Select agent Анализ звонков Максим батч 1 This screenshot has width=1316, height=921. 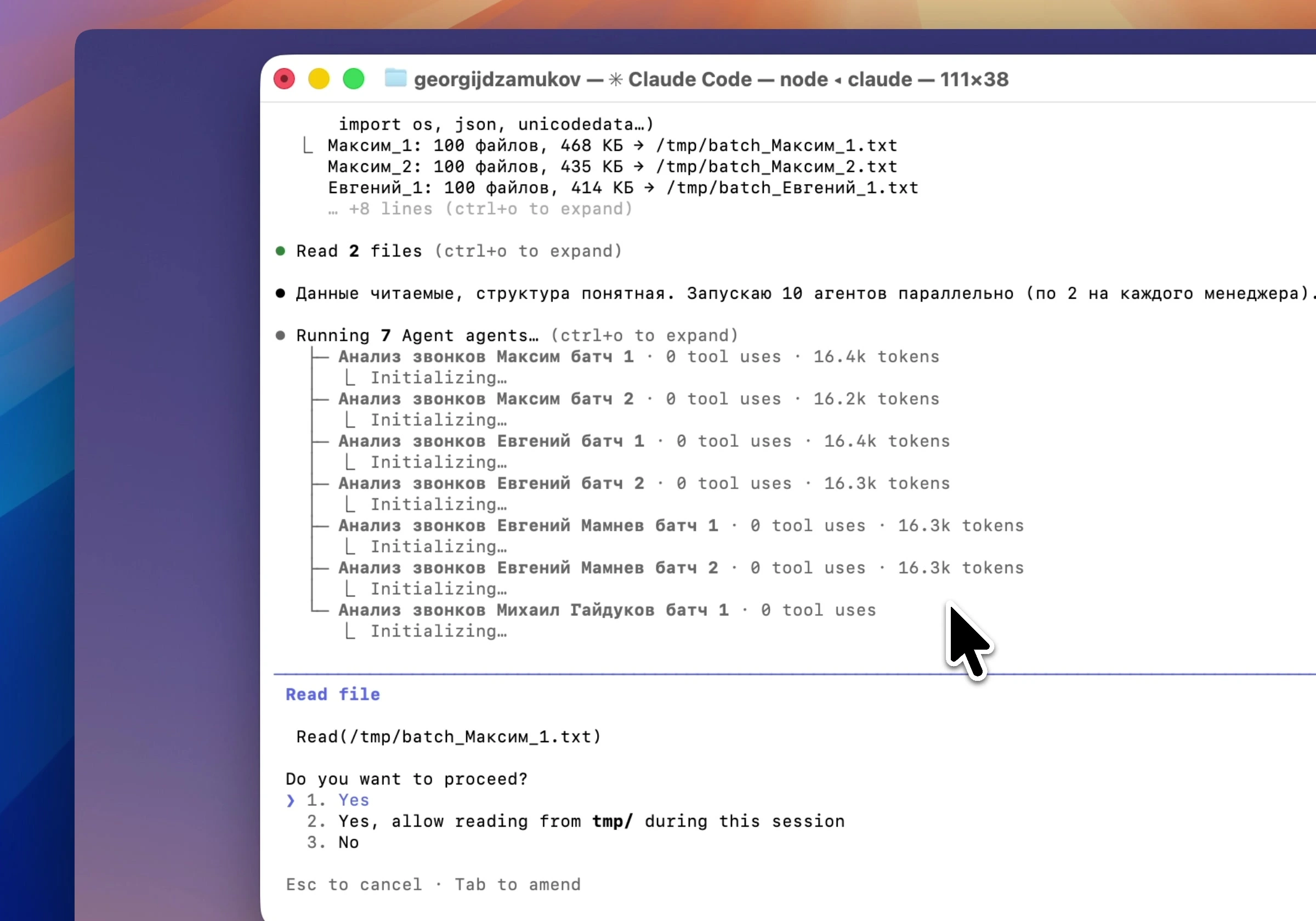click(x=485, y=356)
